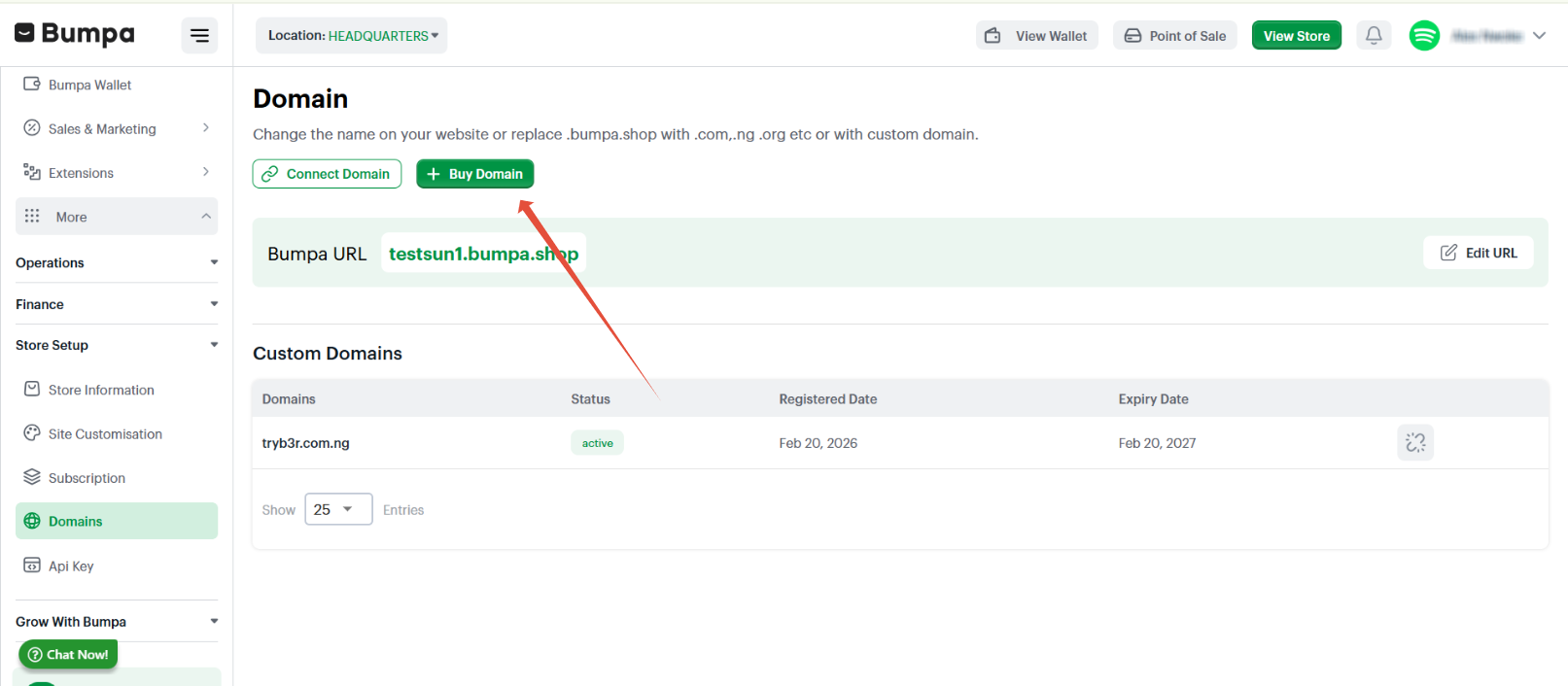This screenshot has width=1568, height=686.
Task: Expand the Extensions chevron
Action: pos(206,172)
